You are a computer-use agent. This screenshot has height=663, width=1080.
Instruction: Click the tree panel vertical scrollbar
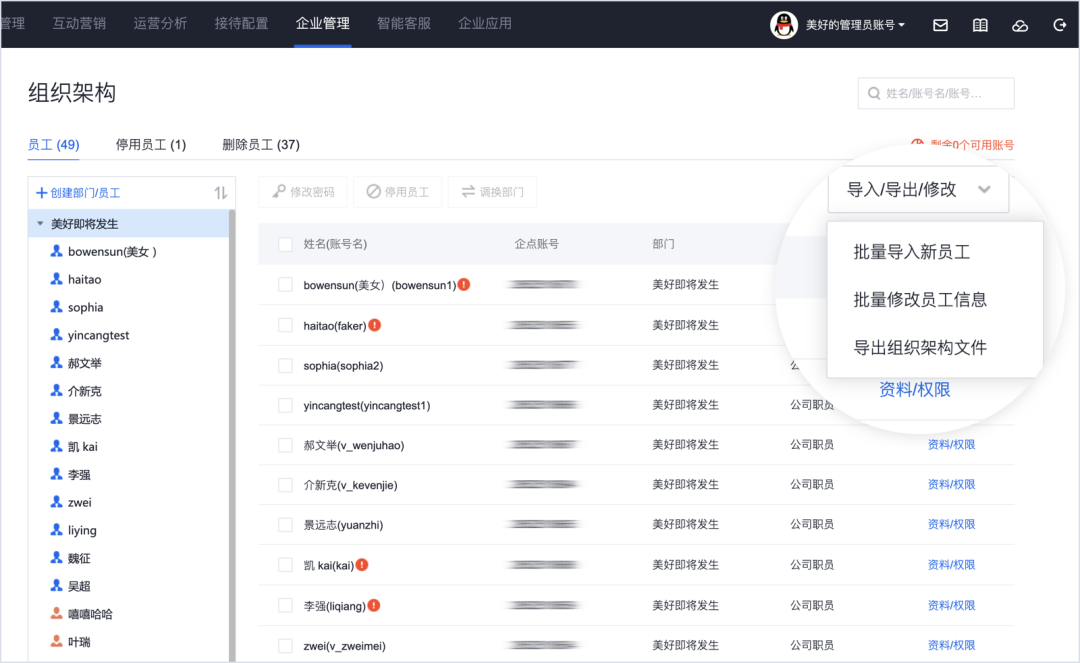coord(232,435)
